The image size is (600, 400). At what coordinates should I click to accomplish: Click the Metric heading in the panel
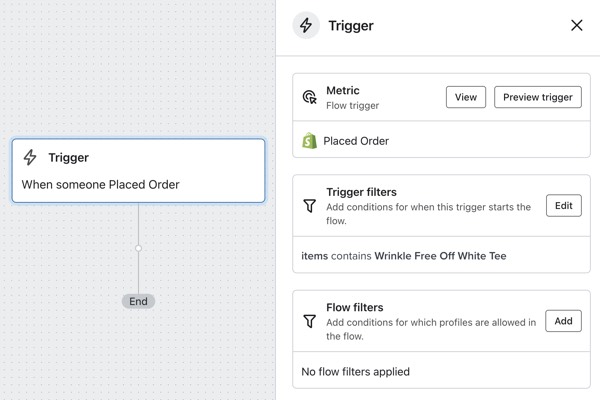point(343,90)
